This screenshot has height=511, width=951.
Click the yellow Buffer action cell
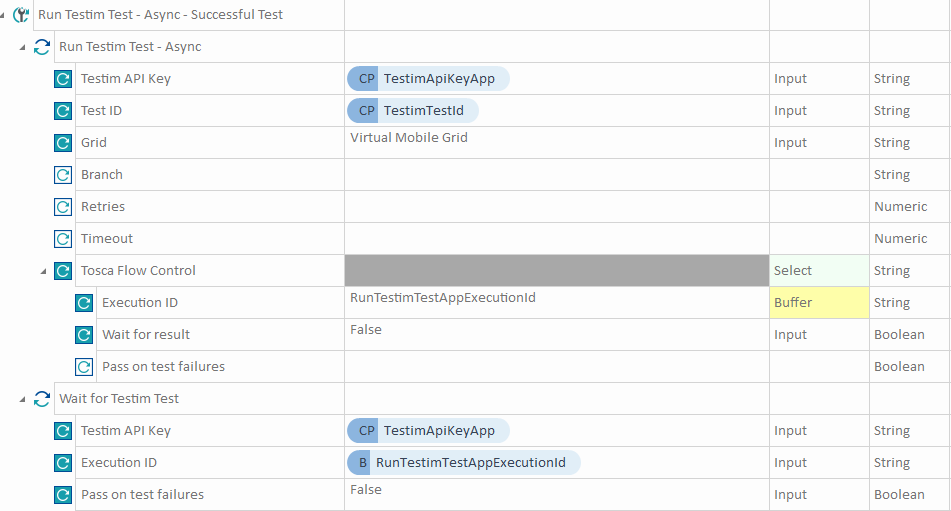(819, 303)
